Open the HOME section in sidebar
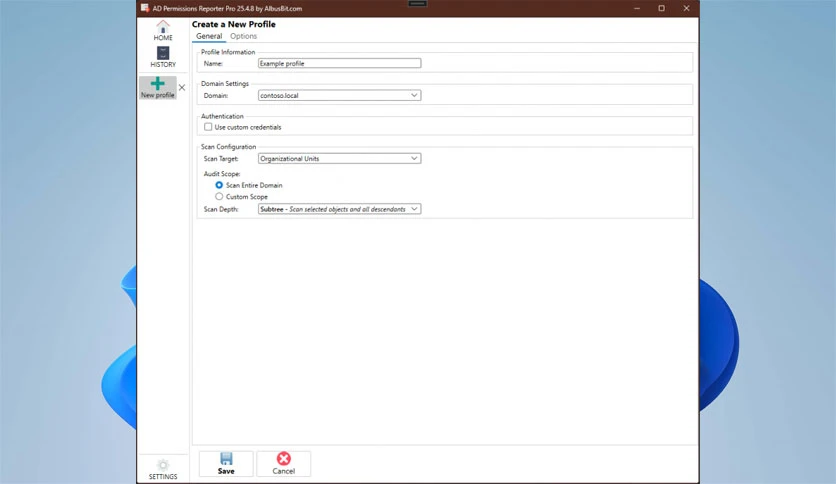Image resolution: width=836 pixels, height=484 pixels. pos(163,30)
